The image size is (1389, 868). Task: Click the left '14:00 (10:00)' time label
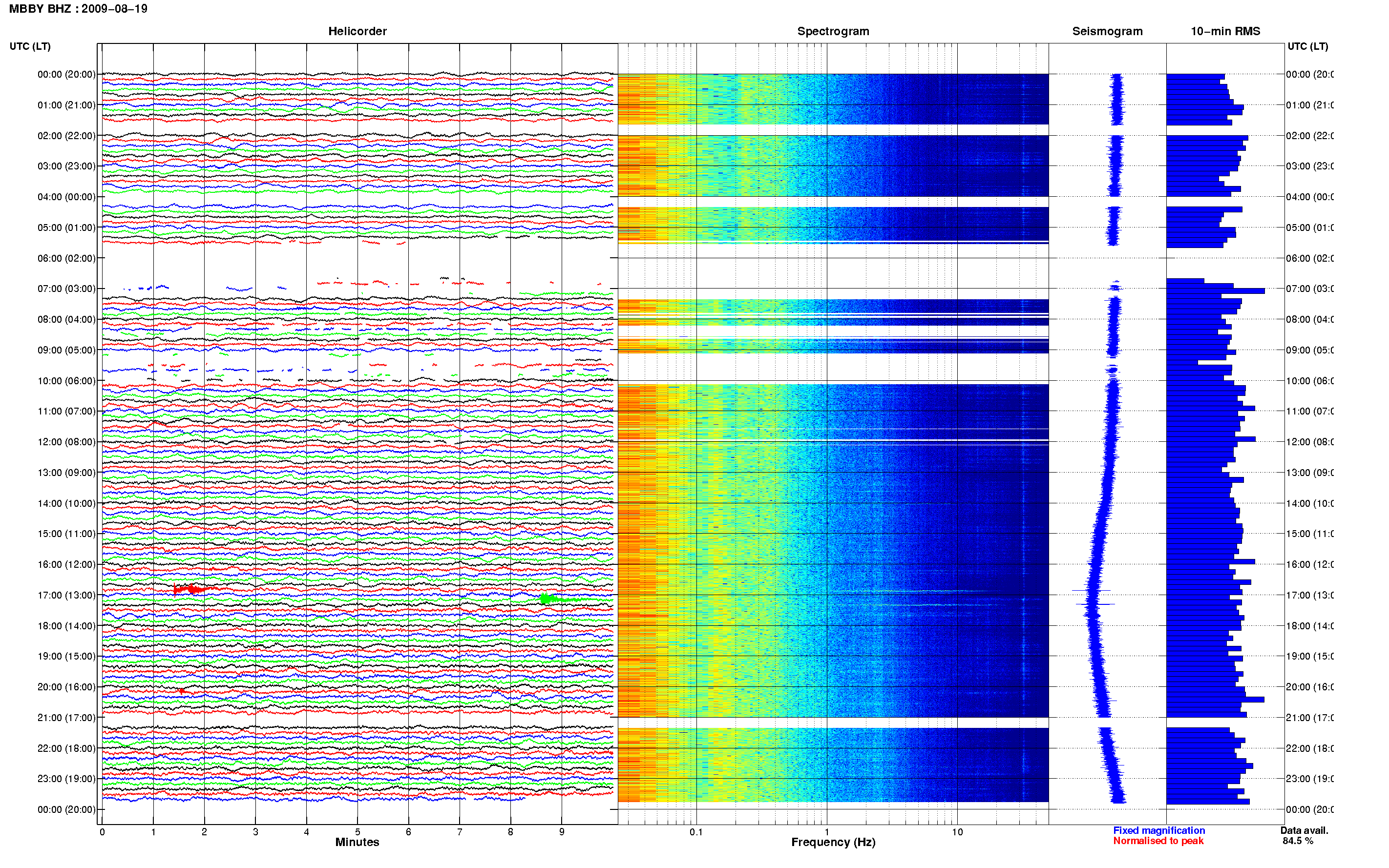pos(66,503)
